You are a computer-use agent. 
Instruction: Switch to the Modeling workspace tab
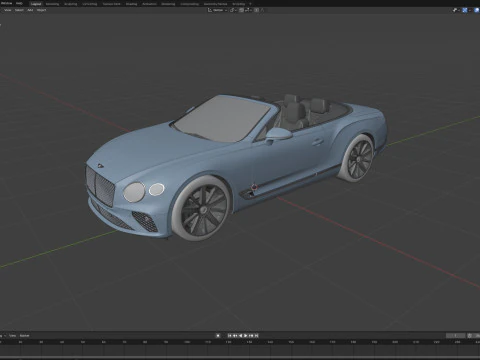[x=52, y=4]
